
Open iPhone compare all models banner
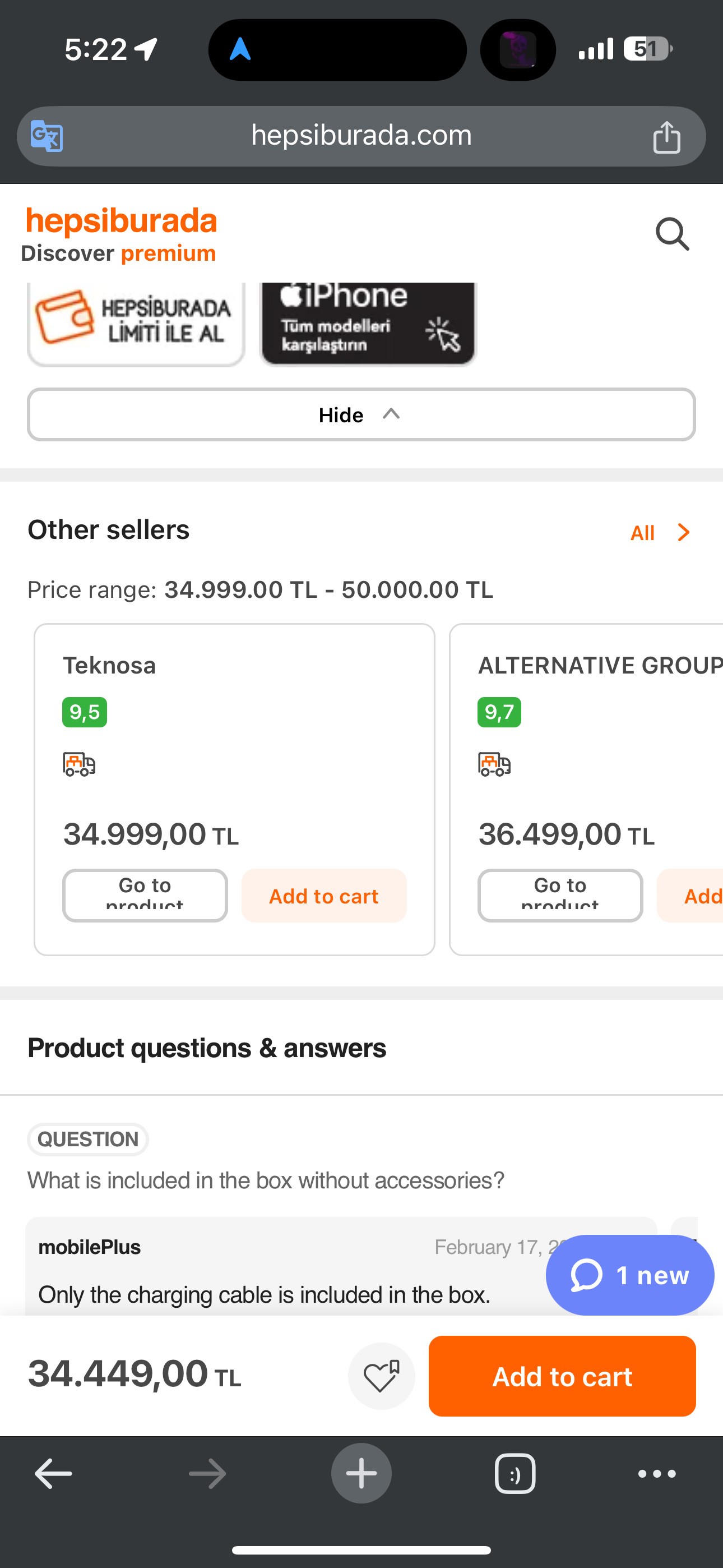pos(368,323)
